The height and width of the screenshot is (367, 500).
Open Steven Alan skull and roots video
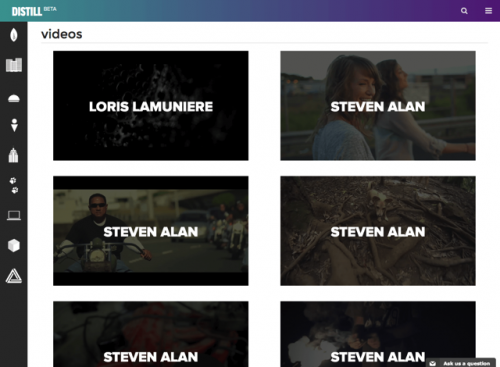click(x=378, y=231)
